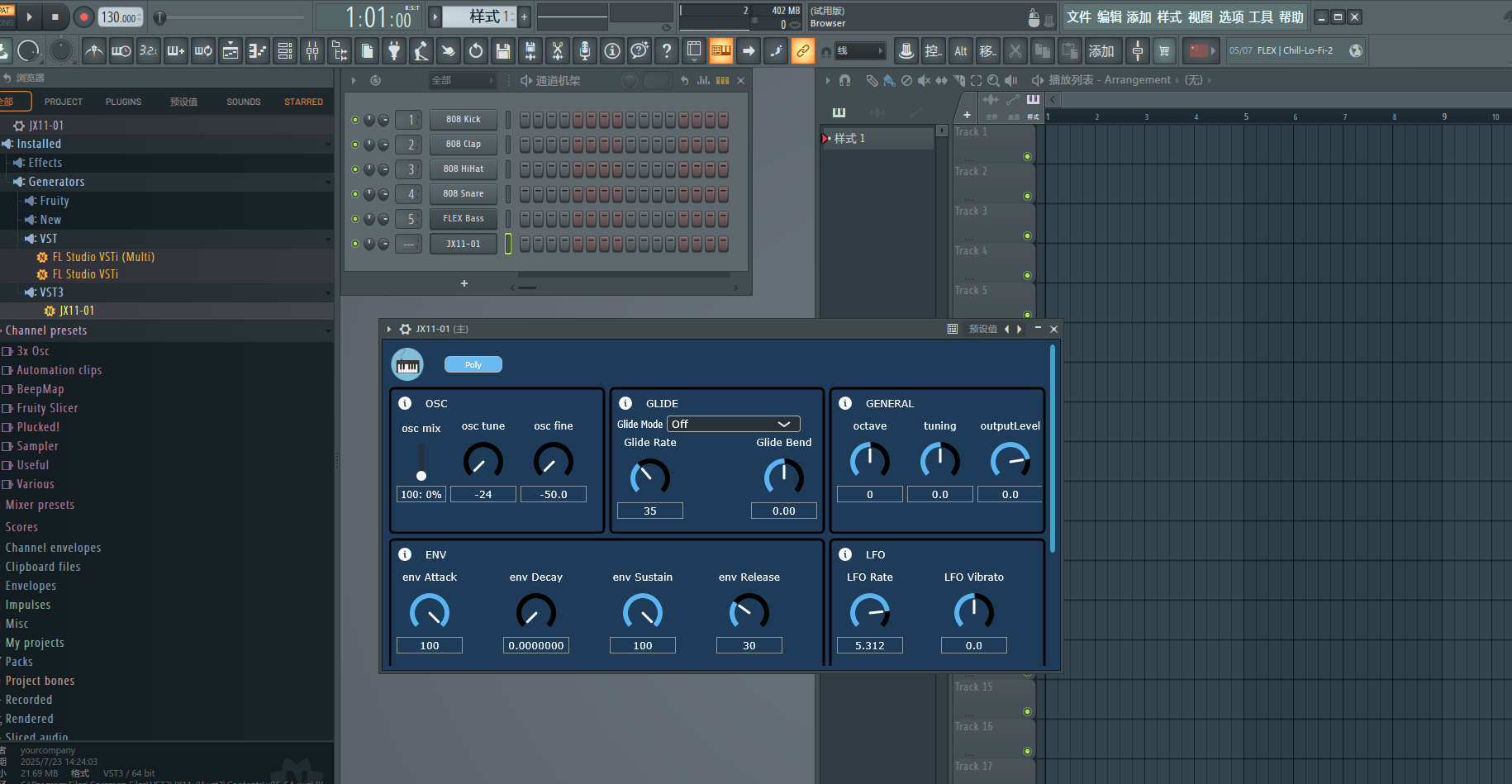
Task: Select the JX11-01 channel button
Action: coord(464,244)
